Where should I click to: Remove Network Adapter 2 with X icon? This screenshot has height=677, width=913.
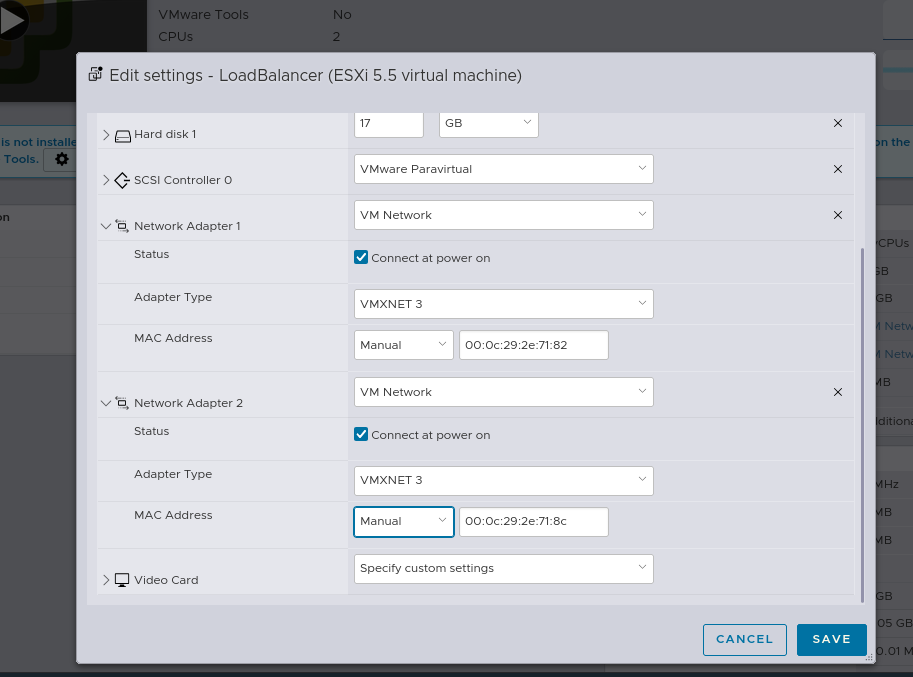click(838, 392)
